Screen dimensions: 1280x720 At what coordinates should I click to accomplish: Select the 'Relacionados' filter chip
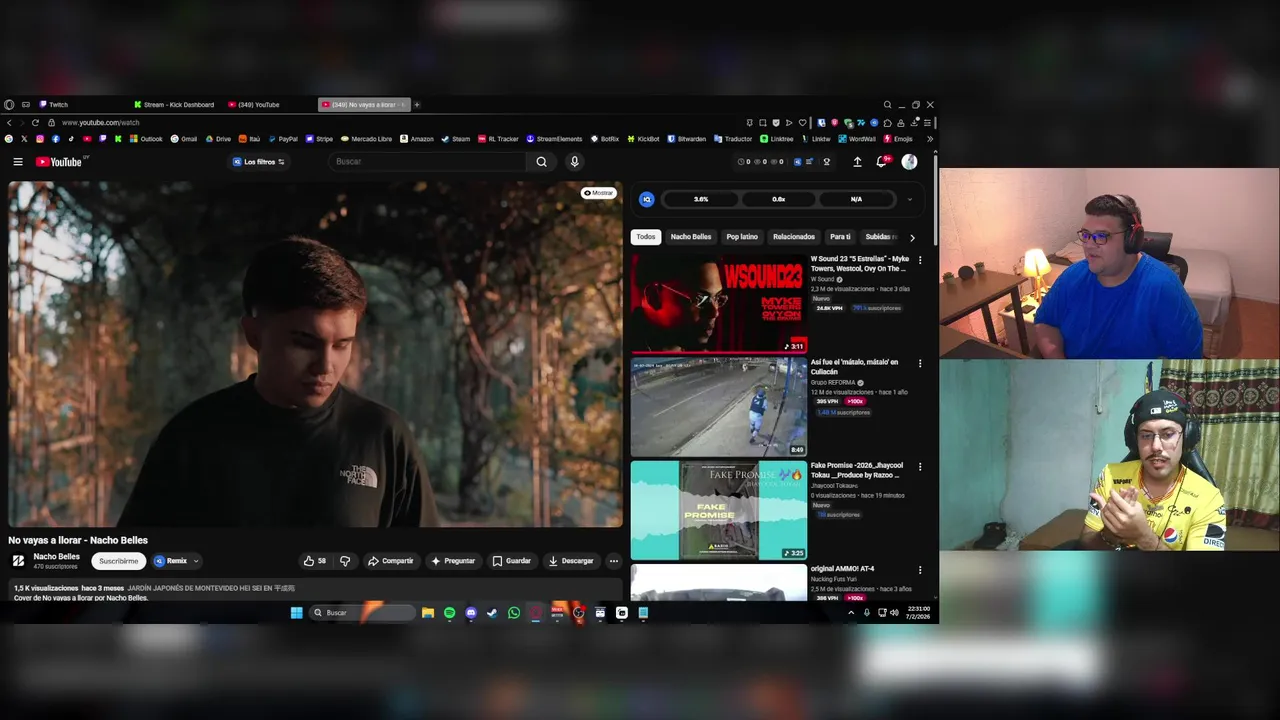(794, 237)
